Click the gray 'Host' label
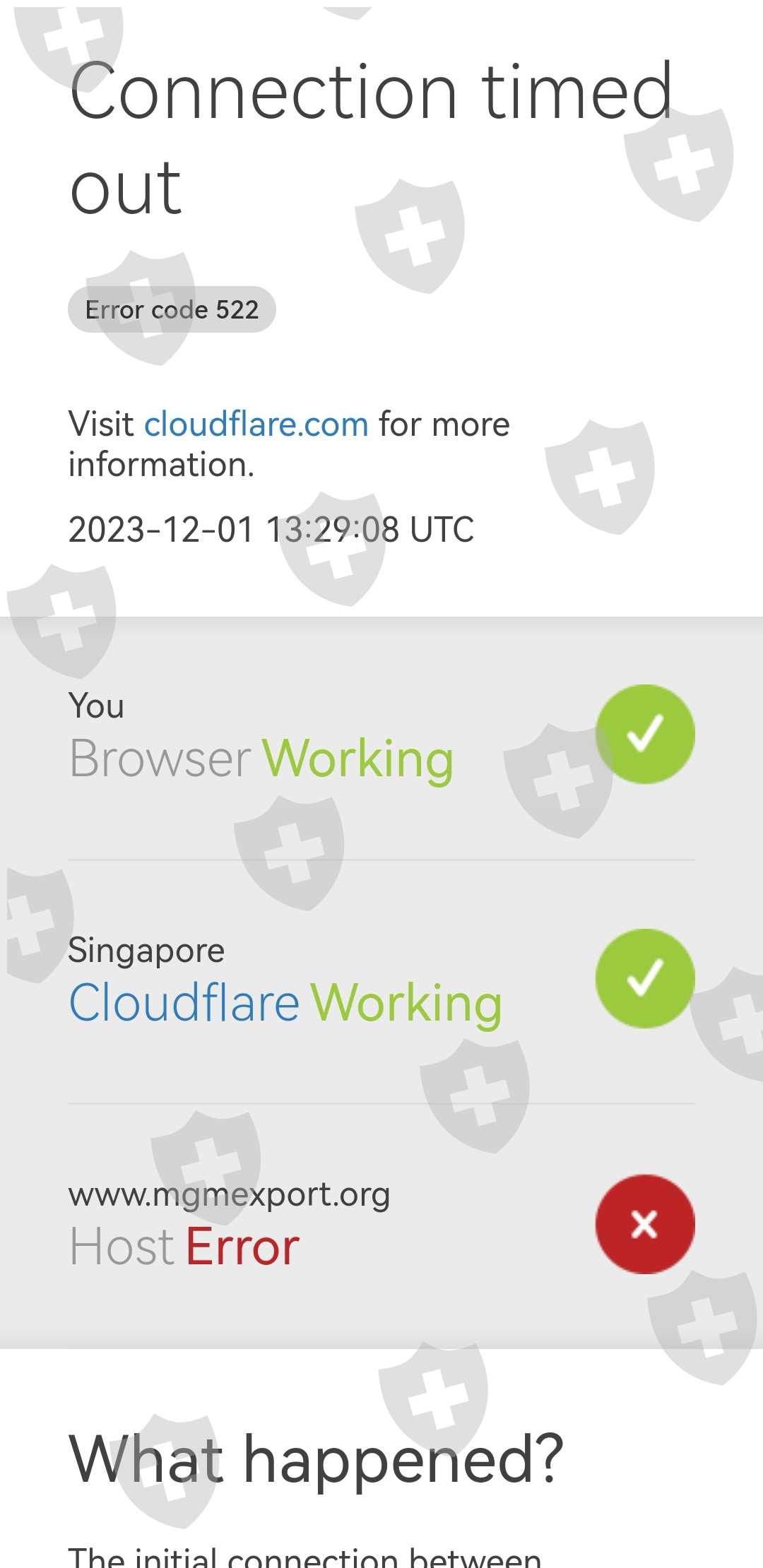The width and height of the screenshot is (763, 1568). coord(122,1247)
